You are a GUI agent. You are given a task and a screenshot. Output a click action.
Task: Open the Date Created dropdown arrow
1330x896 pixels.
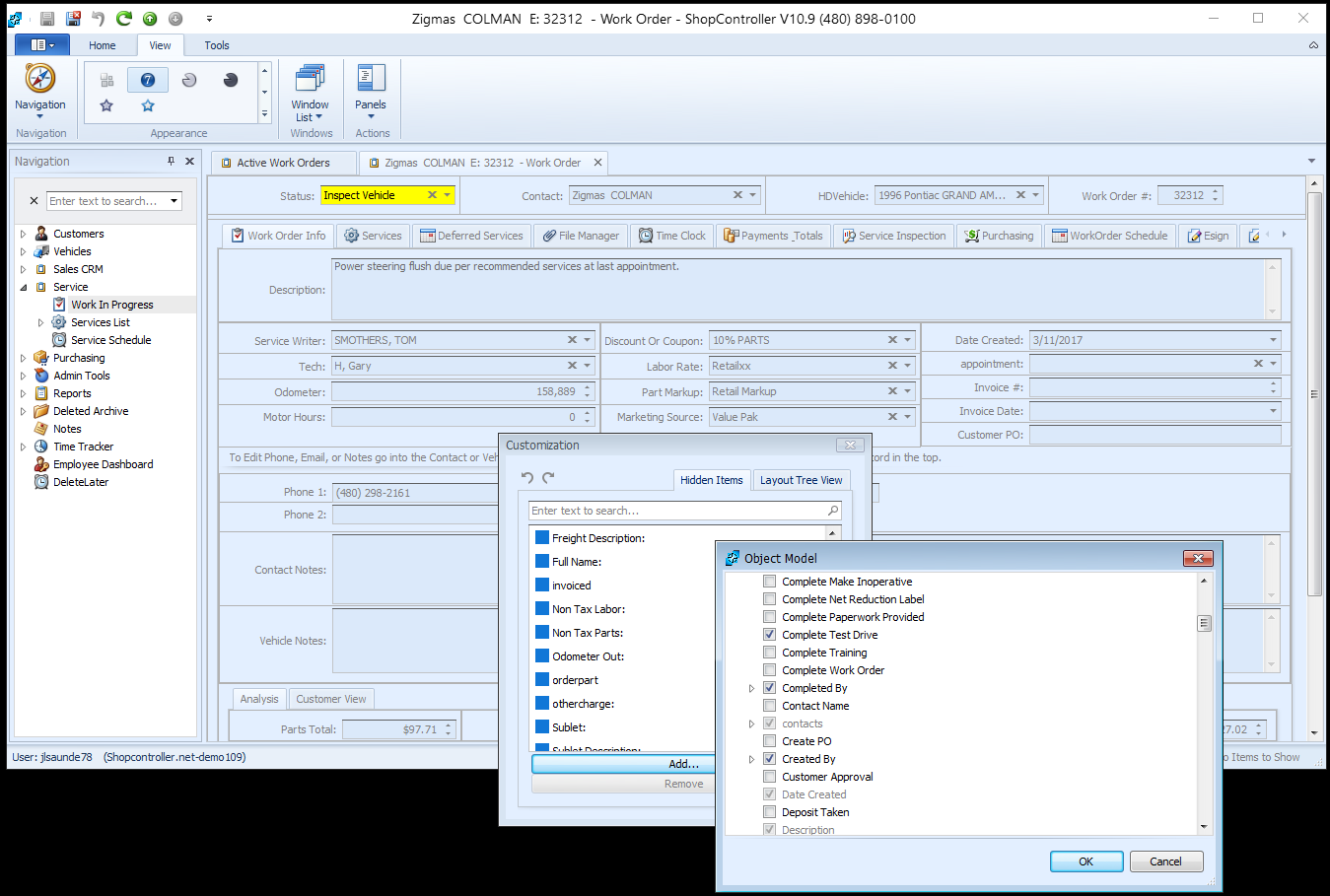(1274, 340)
